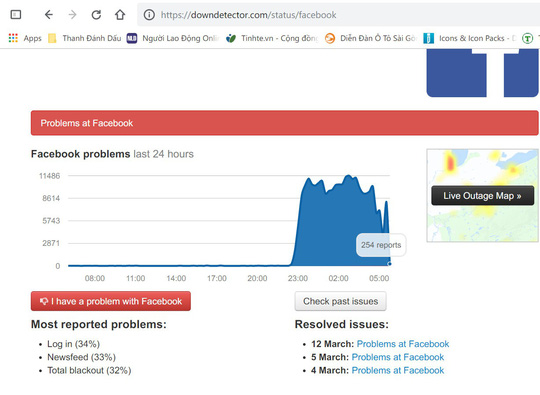Open the Live Outage Map
Image resolution: width=540 pixels, height=395 pixels.
coord(482,196)
